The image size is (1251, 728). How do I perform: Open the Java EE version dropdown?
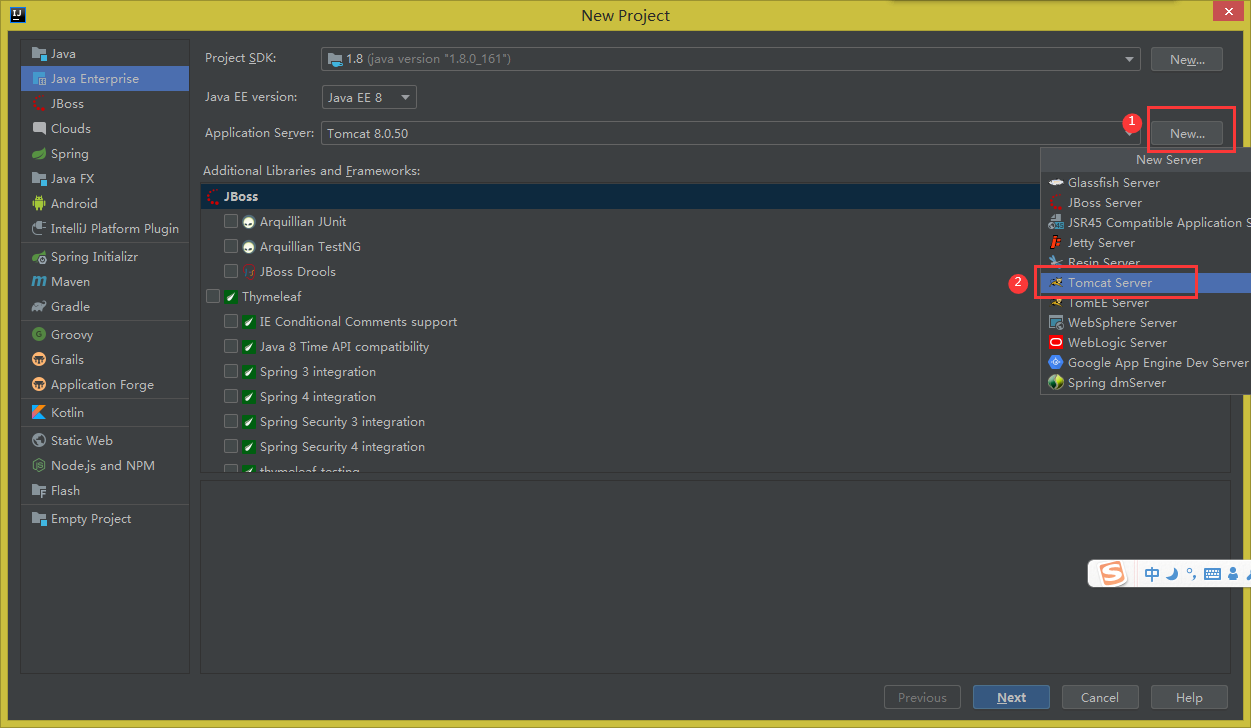tap(369, 98)
